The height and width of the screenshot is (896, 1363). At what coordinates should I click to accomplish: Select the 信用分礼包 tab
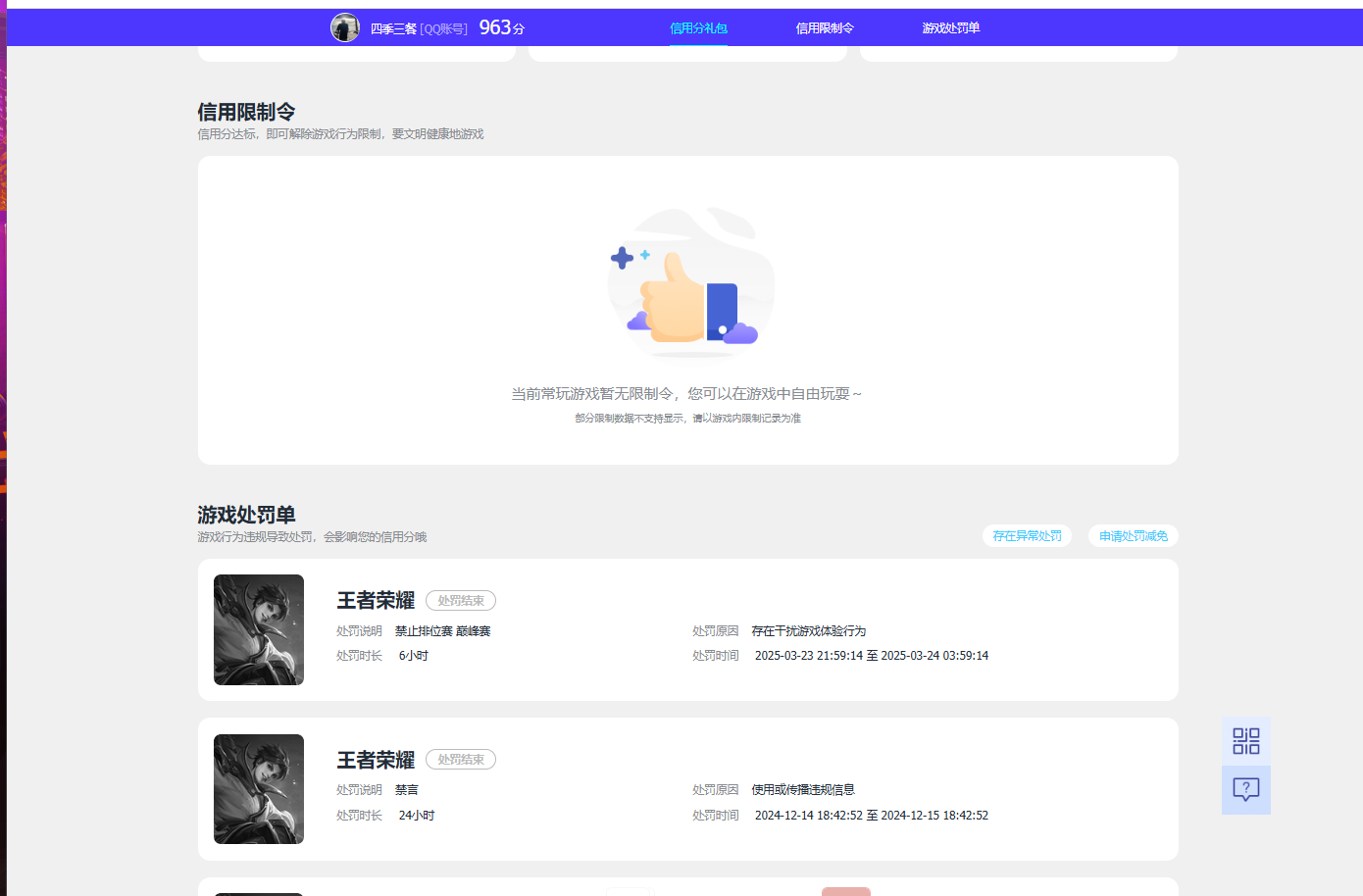tap(698, 28)
